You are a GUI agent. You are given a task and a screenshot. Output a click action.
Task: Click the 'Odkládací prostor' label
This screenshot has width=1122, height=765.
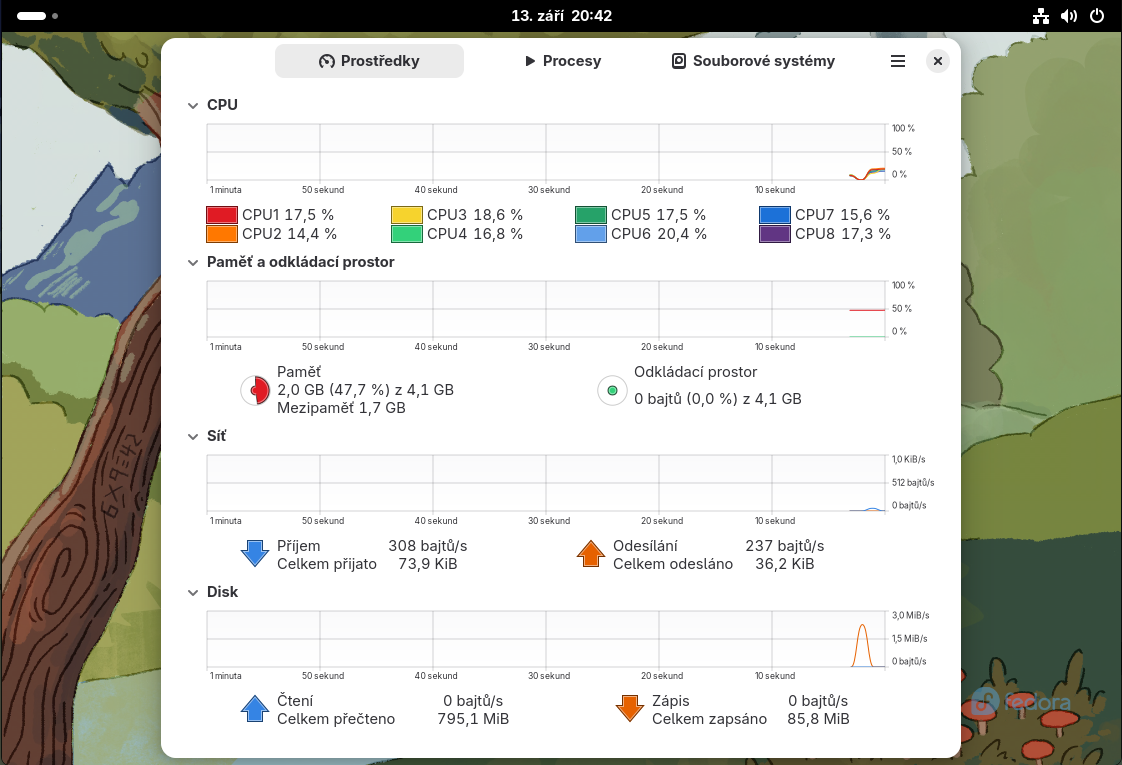(696, 372)
